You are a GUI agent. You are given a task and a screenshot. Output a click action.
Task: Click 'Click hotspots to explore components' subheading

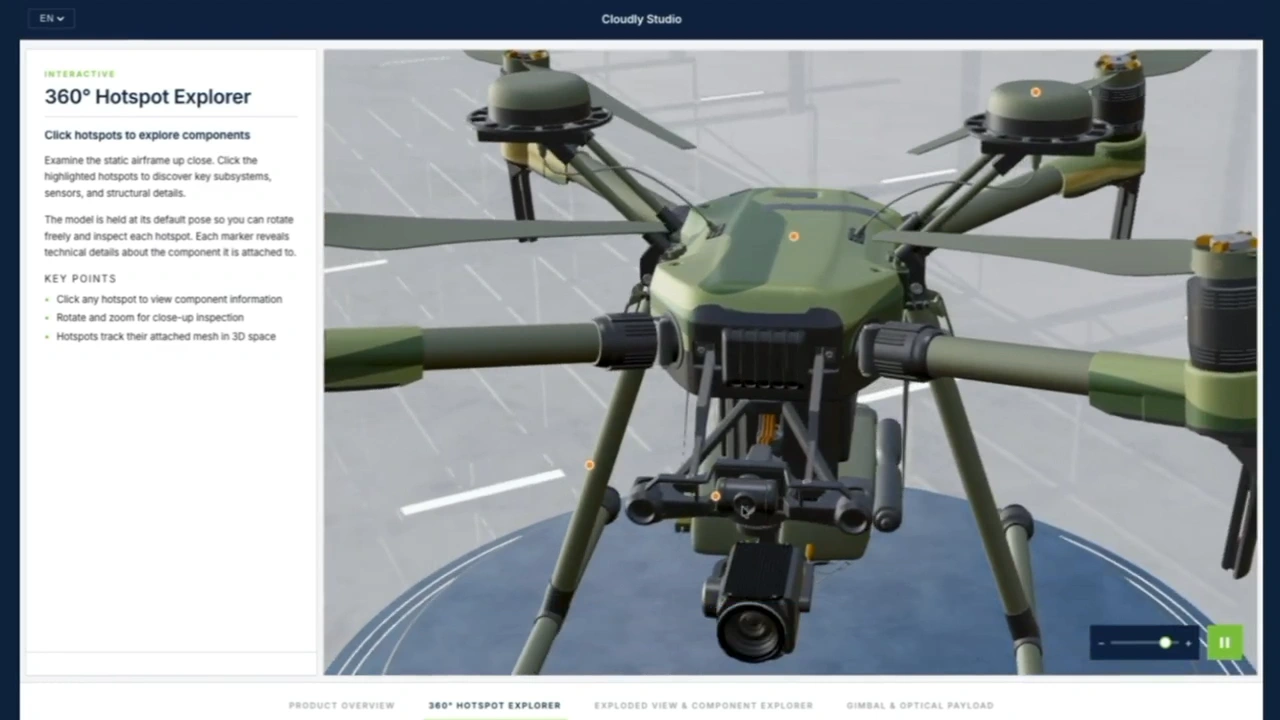[147, 135]
